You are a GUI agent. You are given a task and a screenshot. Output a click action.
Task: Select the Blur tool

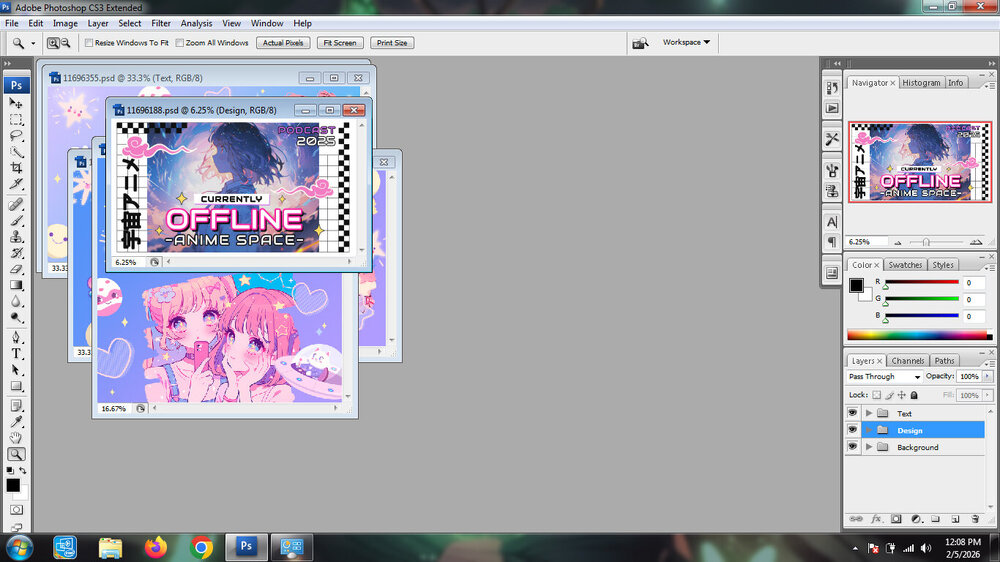[16, 302]
